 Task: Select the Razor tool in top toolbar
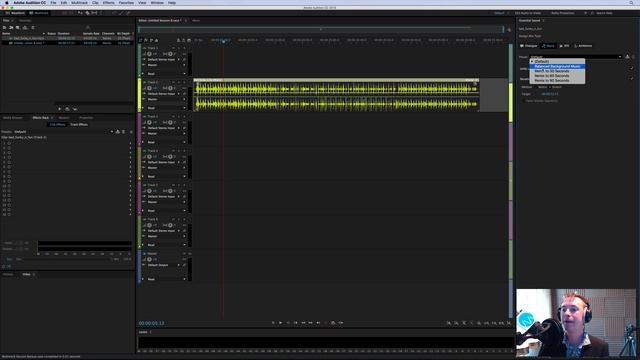tap(87, 13)
